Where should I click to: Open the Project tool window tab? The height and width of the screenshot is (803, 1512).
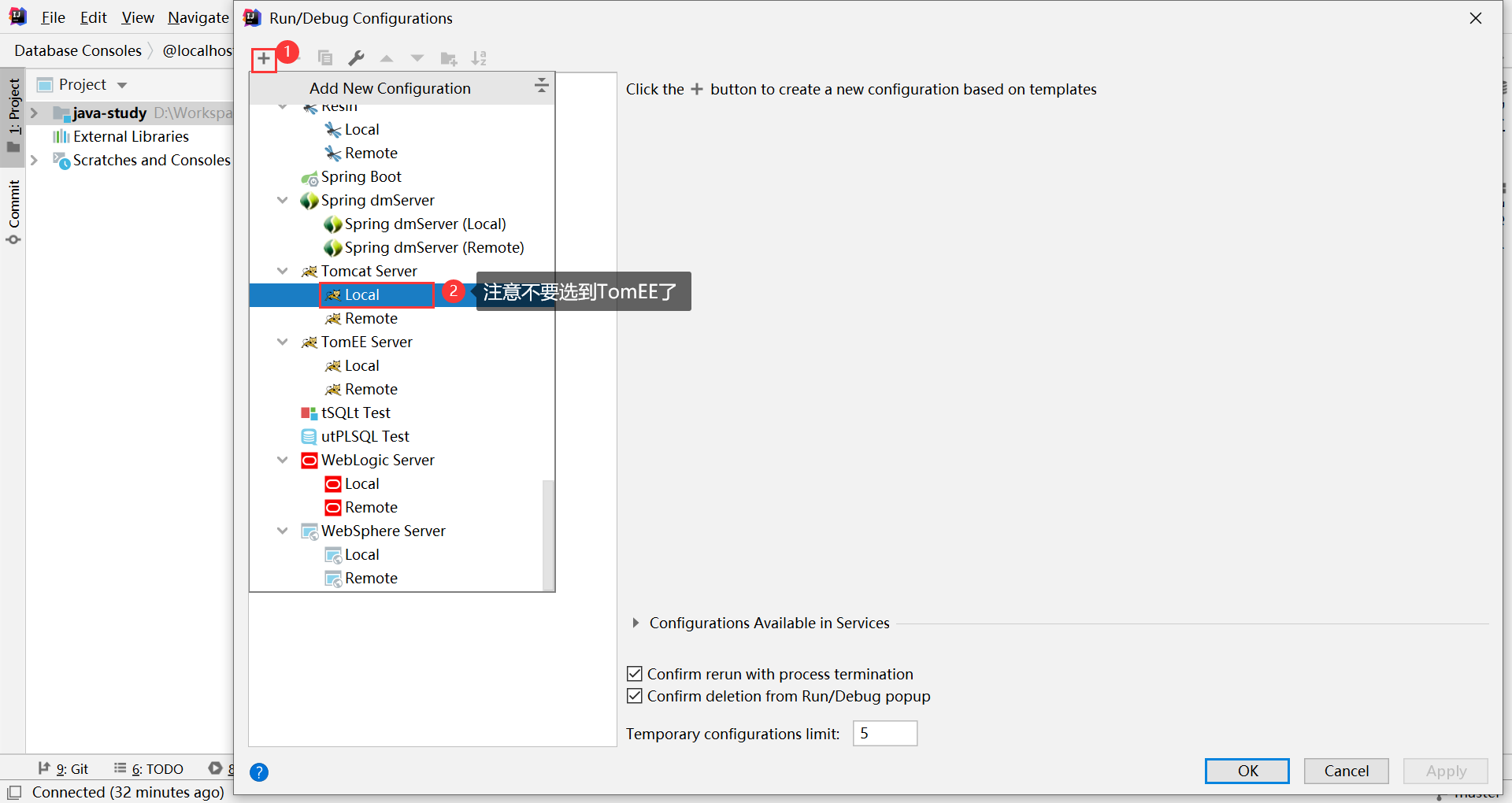click(13, 117)
